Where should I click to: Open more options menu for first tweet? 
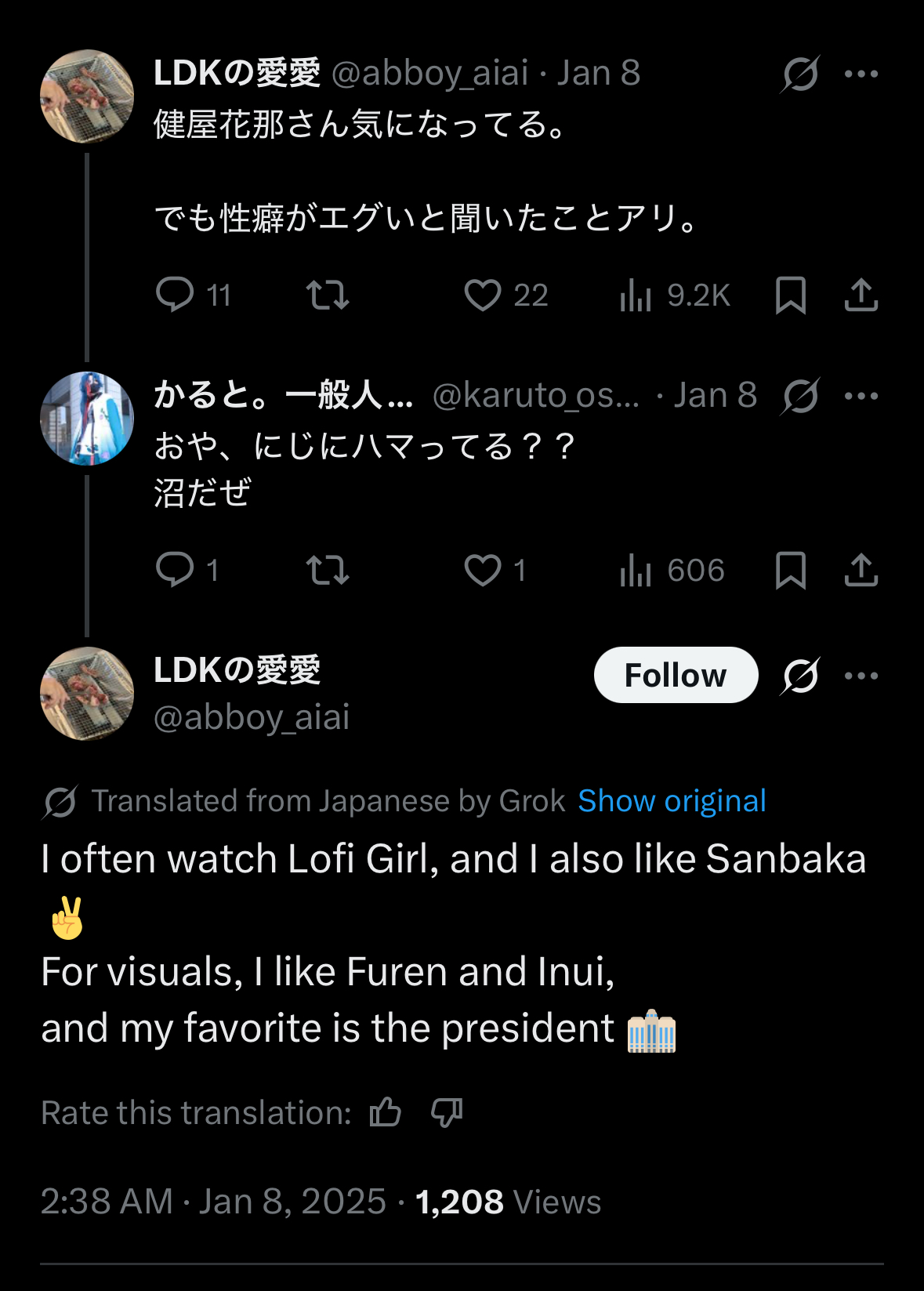click(x=861, y=74)
